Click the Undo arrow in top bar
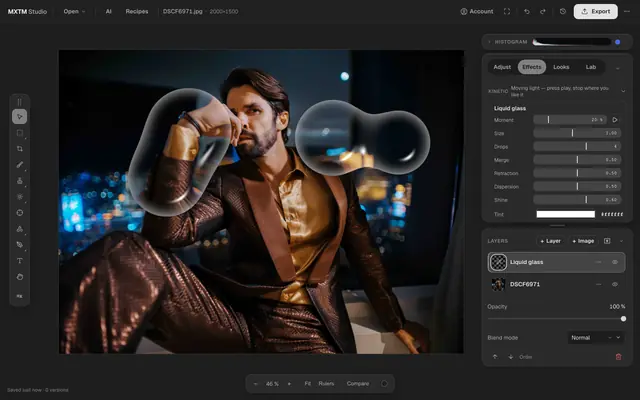640x400 pixels. 527,11
